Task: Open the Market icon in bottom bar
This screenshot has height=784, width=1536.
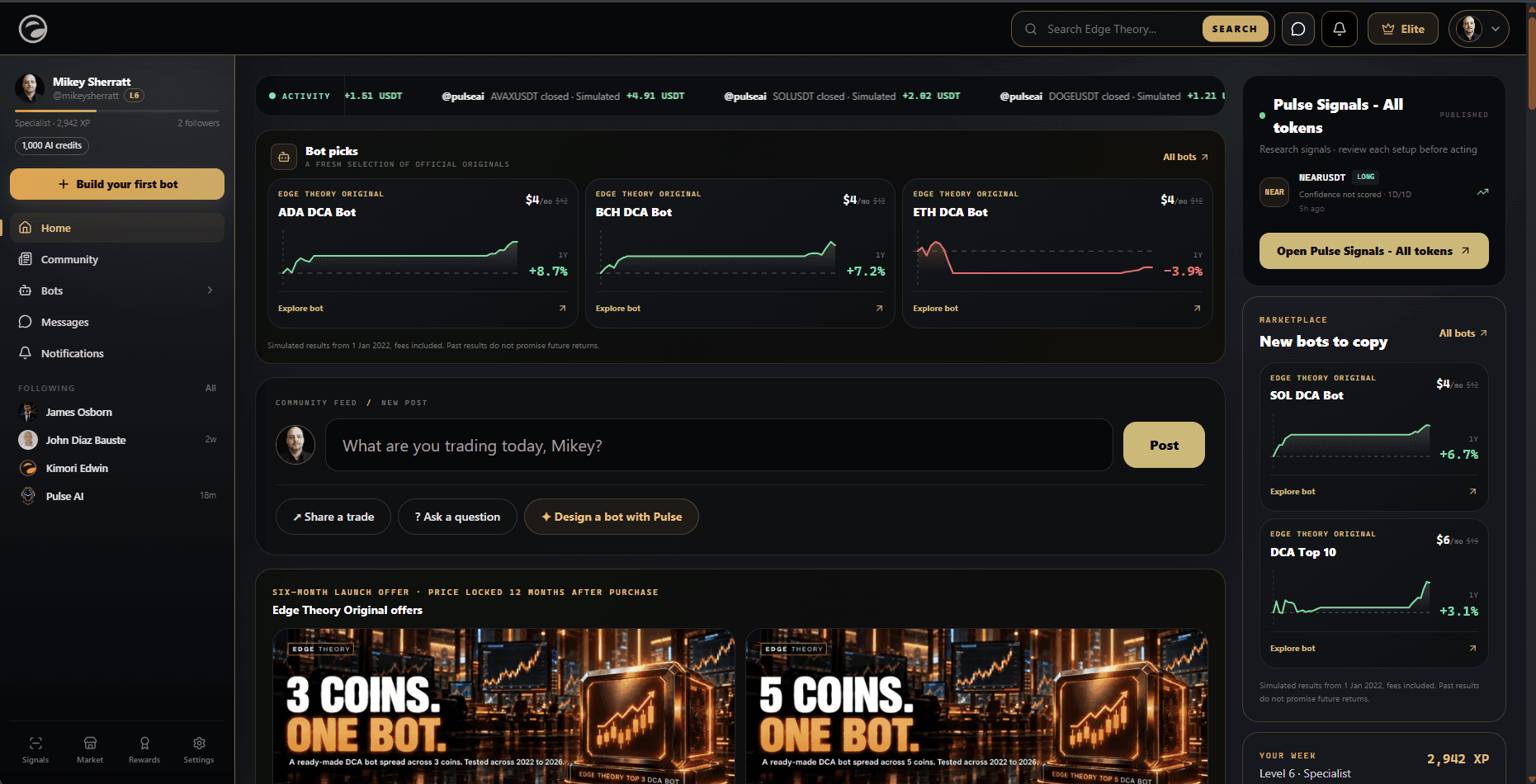Action: click(x=90, y=749)
